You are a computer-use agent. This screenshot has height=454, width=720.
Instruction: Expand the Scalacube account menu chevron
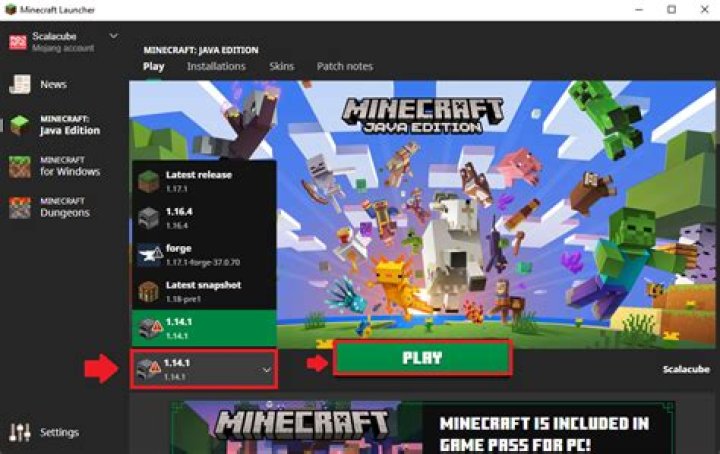tap(113, 36)
